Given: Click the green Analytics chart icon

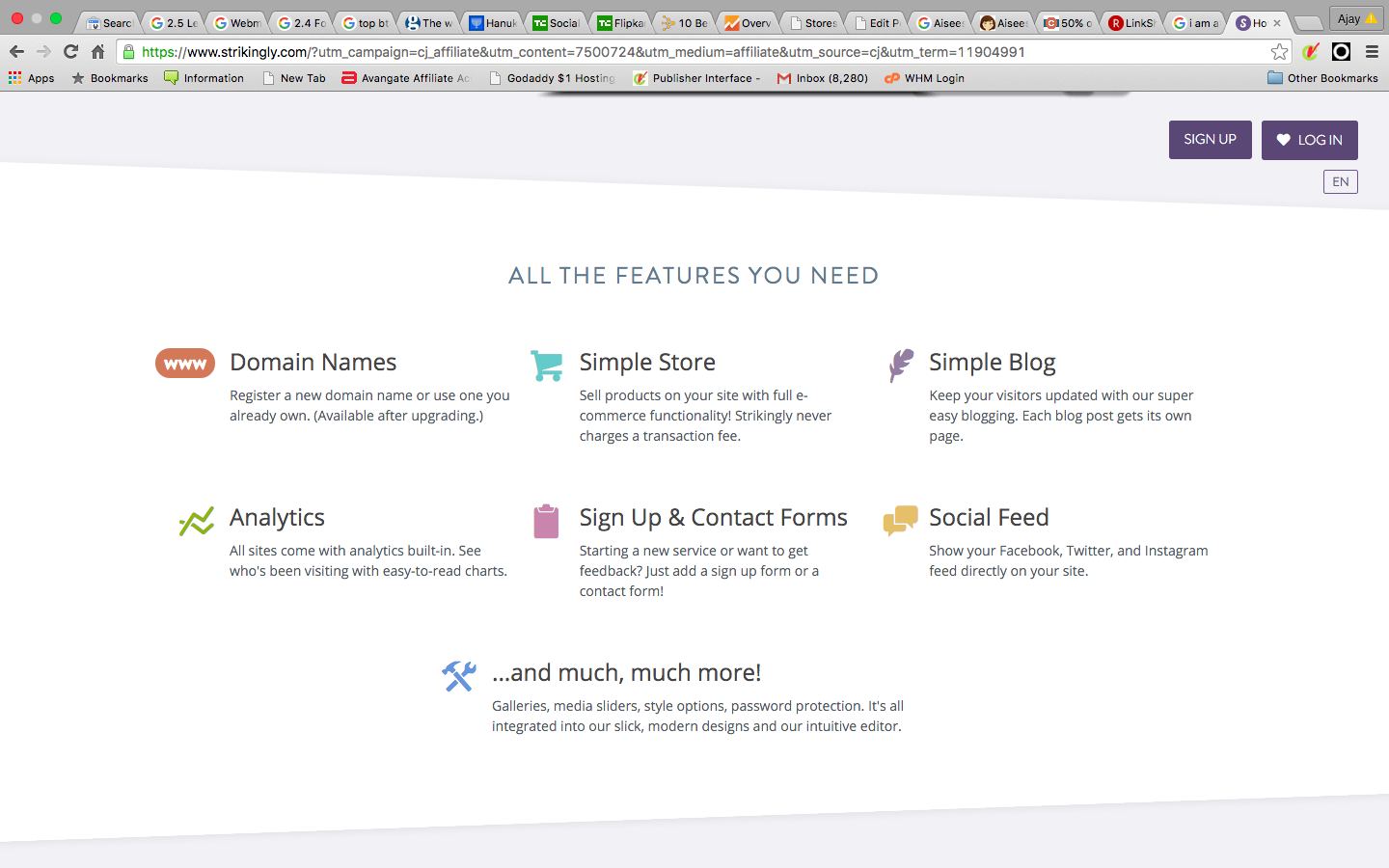Looking at the screenshot, I should 197,521.
